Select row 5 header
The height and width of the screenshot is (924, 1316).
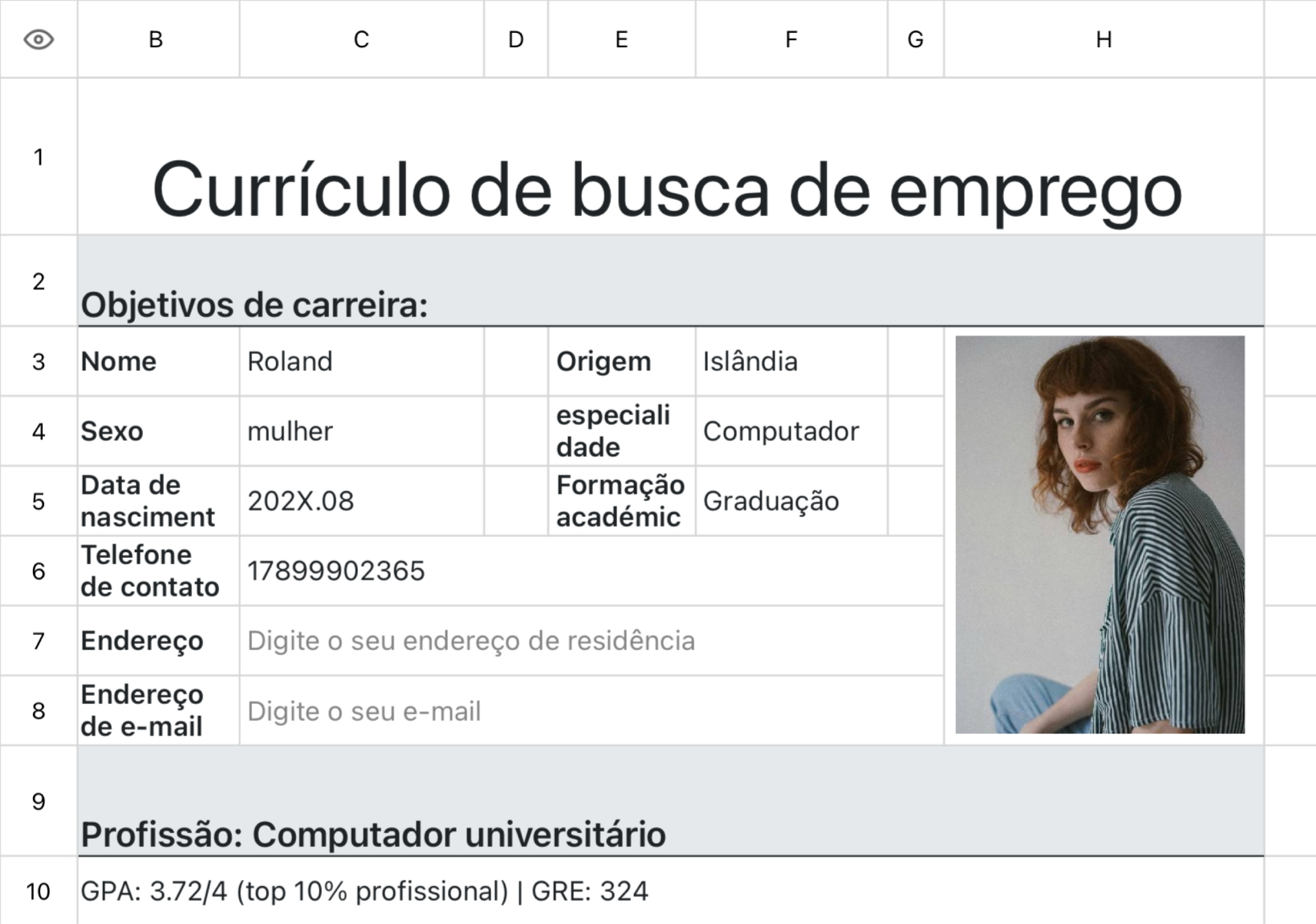(x=39, y=501)
